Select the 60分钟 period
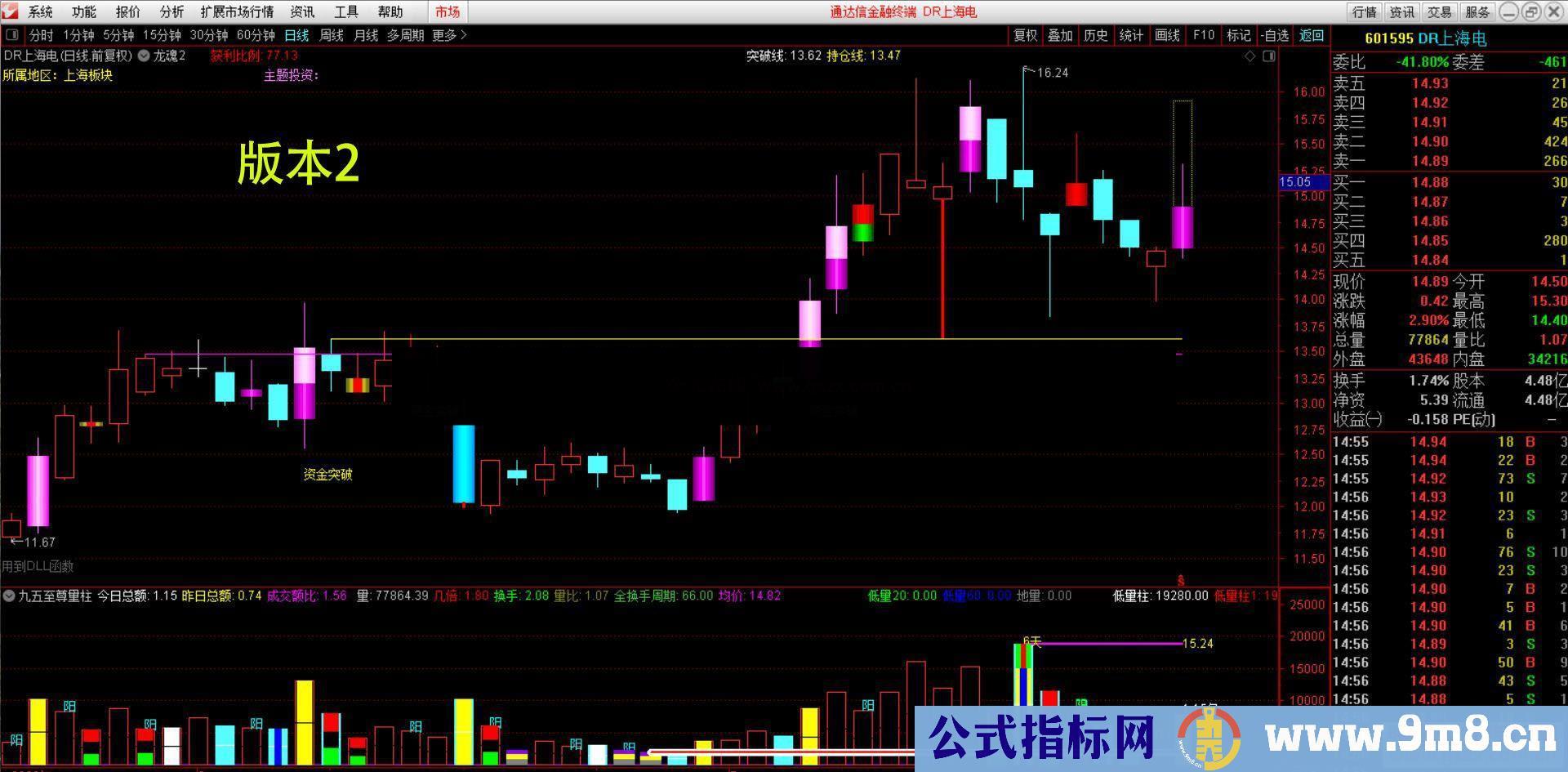1568x772 pixels. (256, 35)
